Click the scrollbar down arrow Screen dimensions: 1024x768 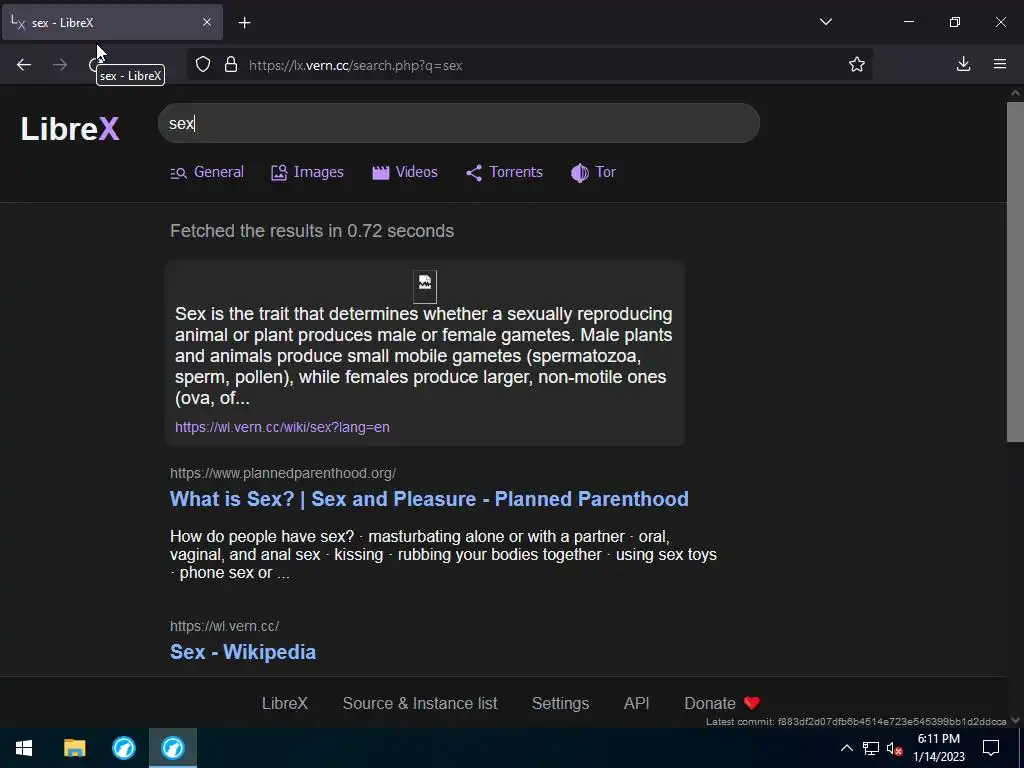[1015, 720]
